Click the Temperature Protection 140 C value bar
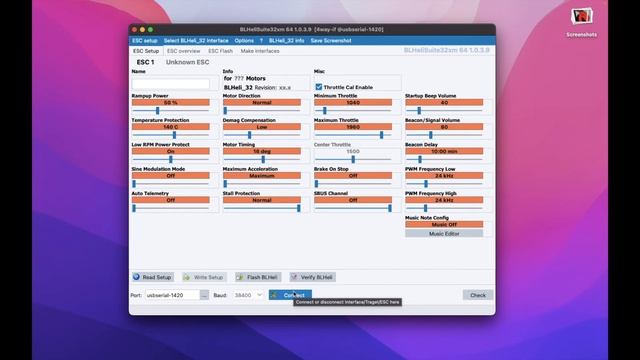 [171, 127]
